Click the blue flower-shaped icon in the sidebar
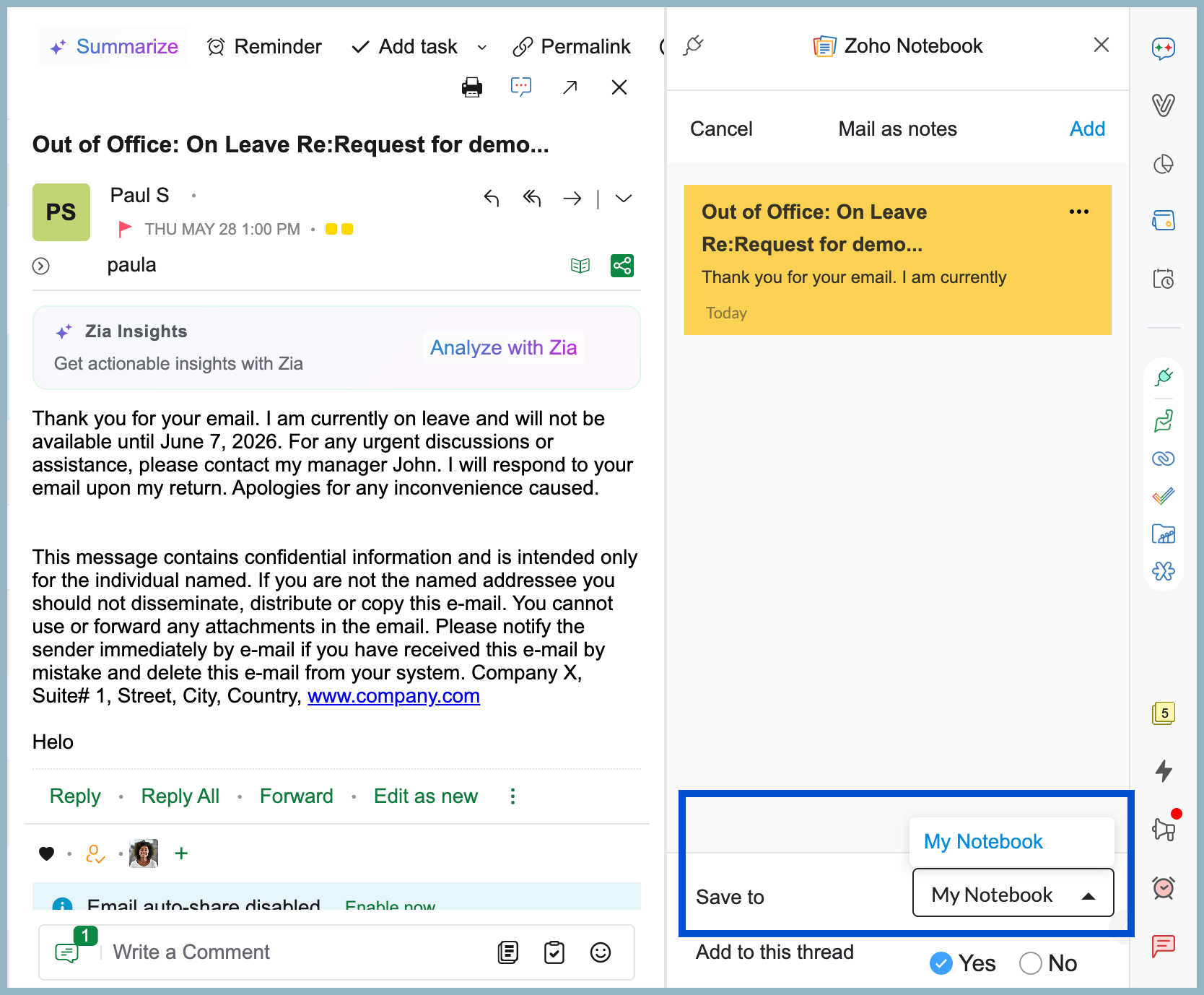Image resolution: width=1204 pixels, height=995 pixels. click(x=1164, y=571)
